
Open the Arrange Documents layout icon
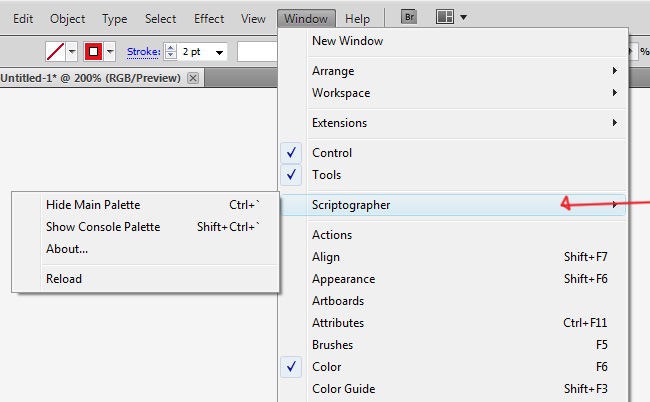point(445,18)
